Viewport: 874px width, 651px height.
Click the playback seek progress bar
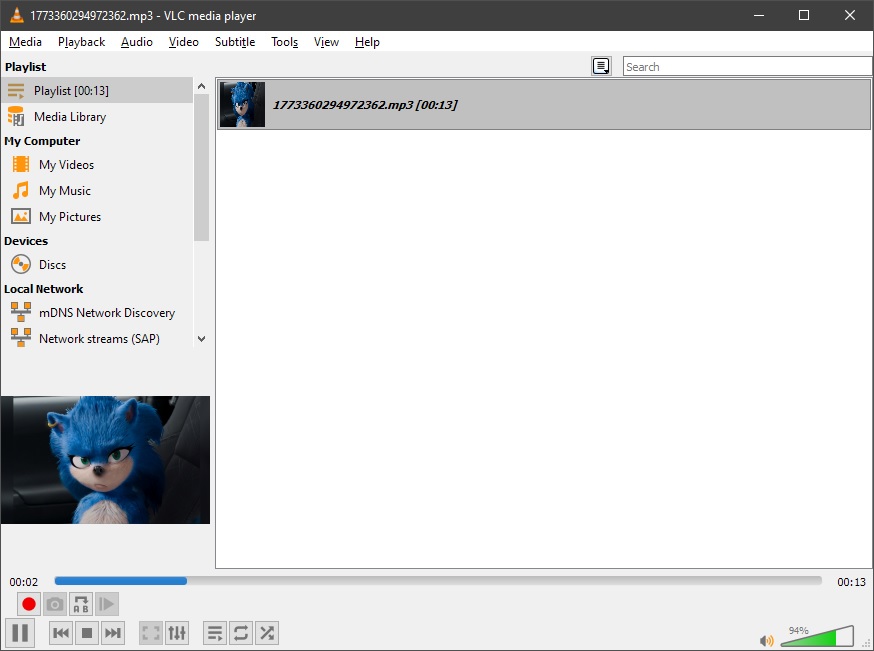(438, 581)
